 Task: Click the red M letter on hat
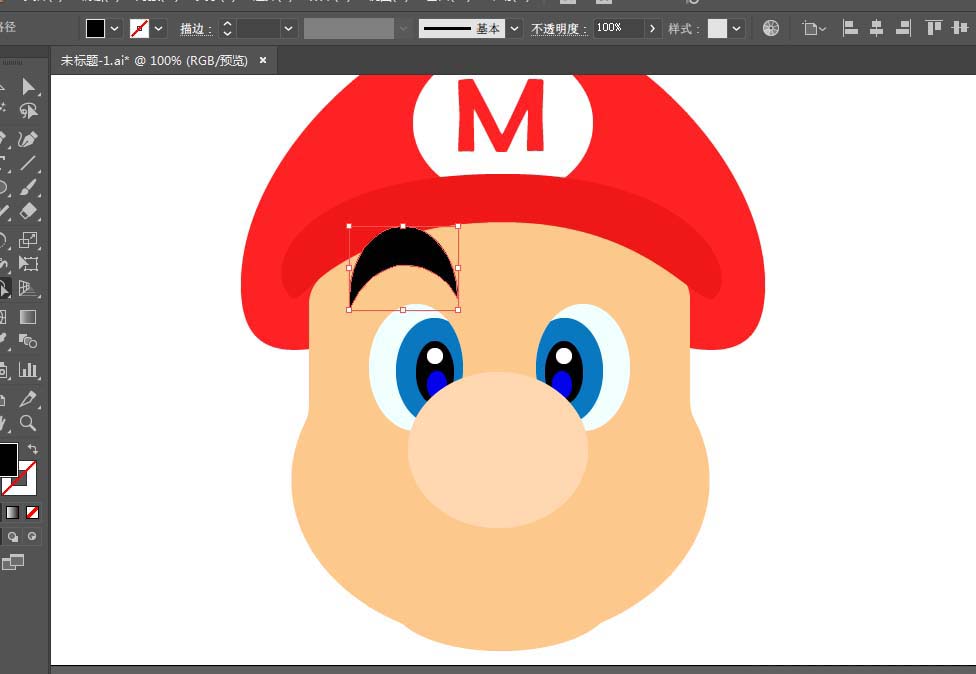click(x=500, y=115)
